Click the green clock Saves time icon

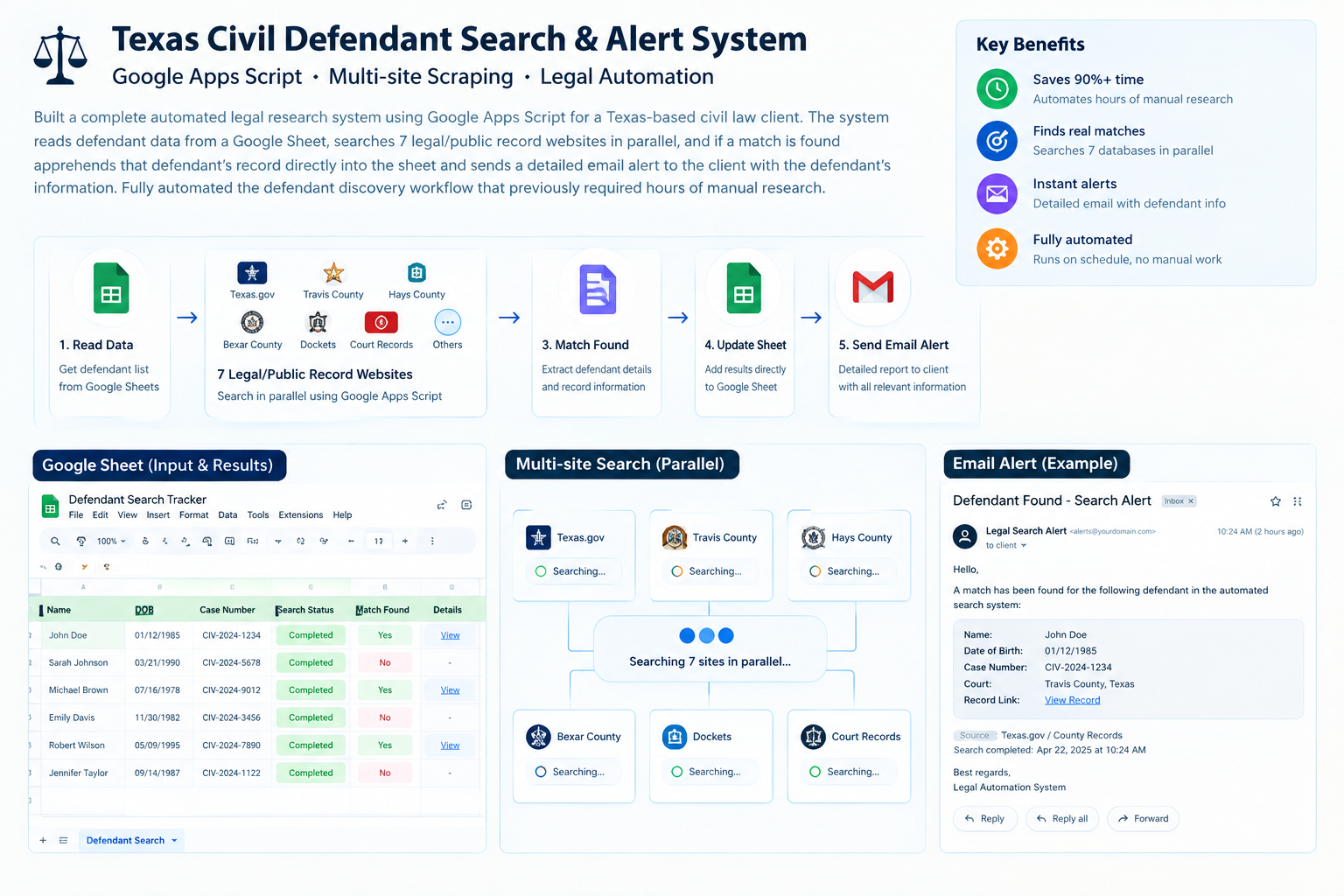coord(997,88)
